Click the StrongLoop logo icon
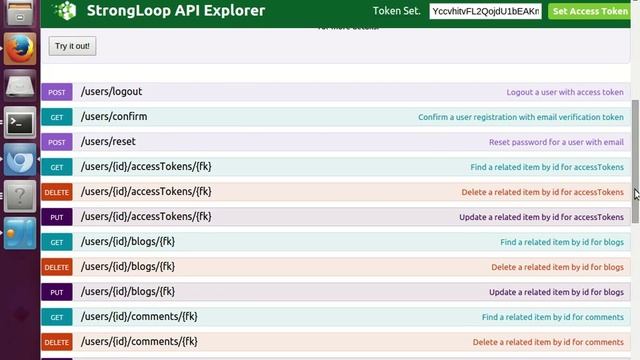This screenshot has height=360, width=640. click(x=65, y=11)
